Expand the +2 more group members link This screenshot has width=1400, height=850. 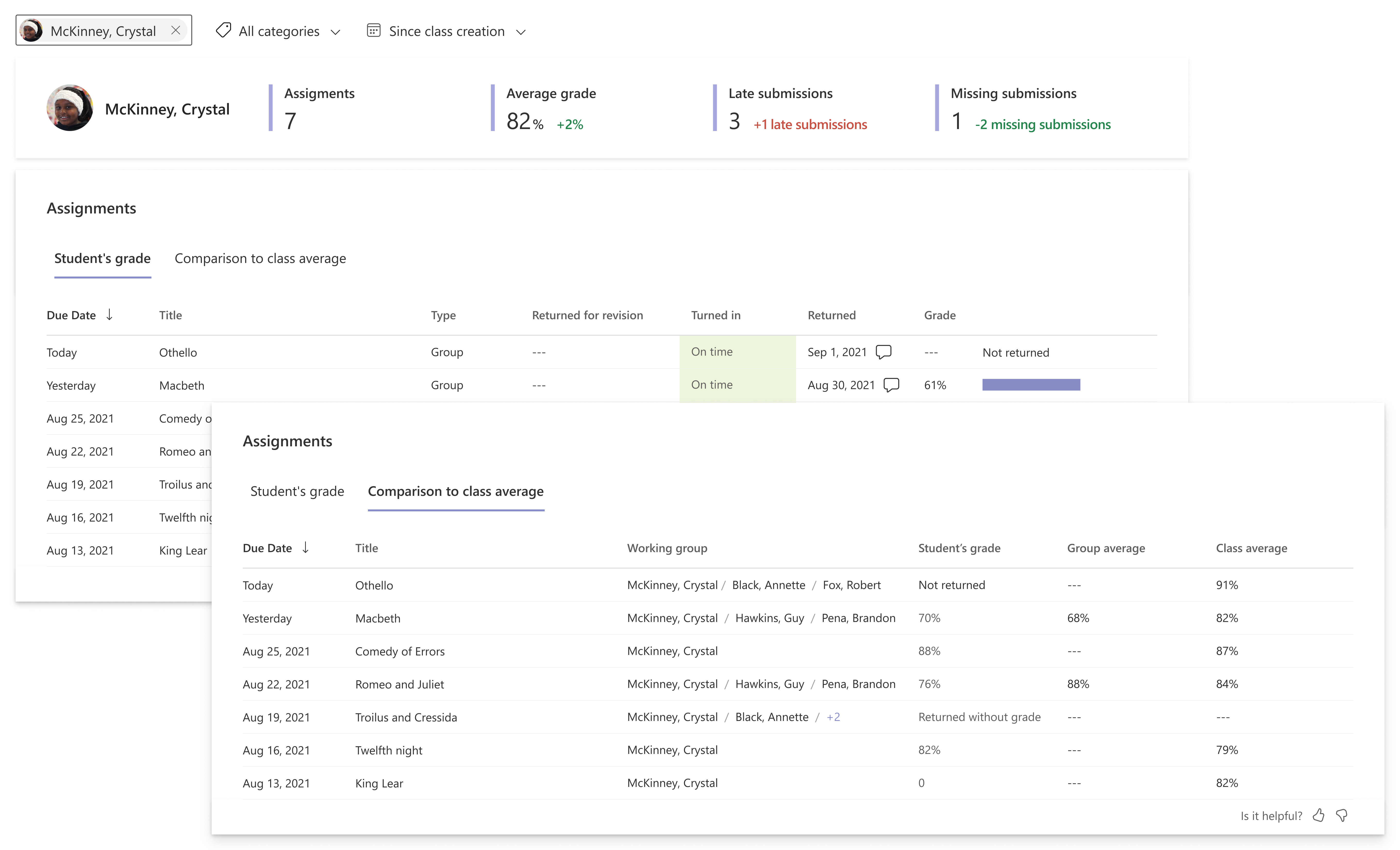(833, 717)
